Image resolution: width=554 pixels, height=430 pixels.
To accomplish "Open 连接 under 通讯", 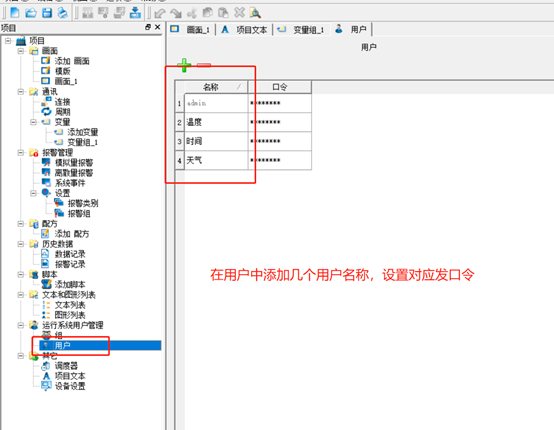I will [x=63, y=102].
